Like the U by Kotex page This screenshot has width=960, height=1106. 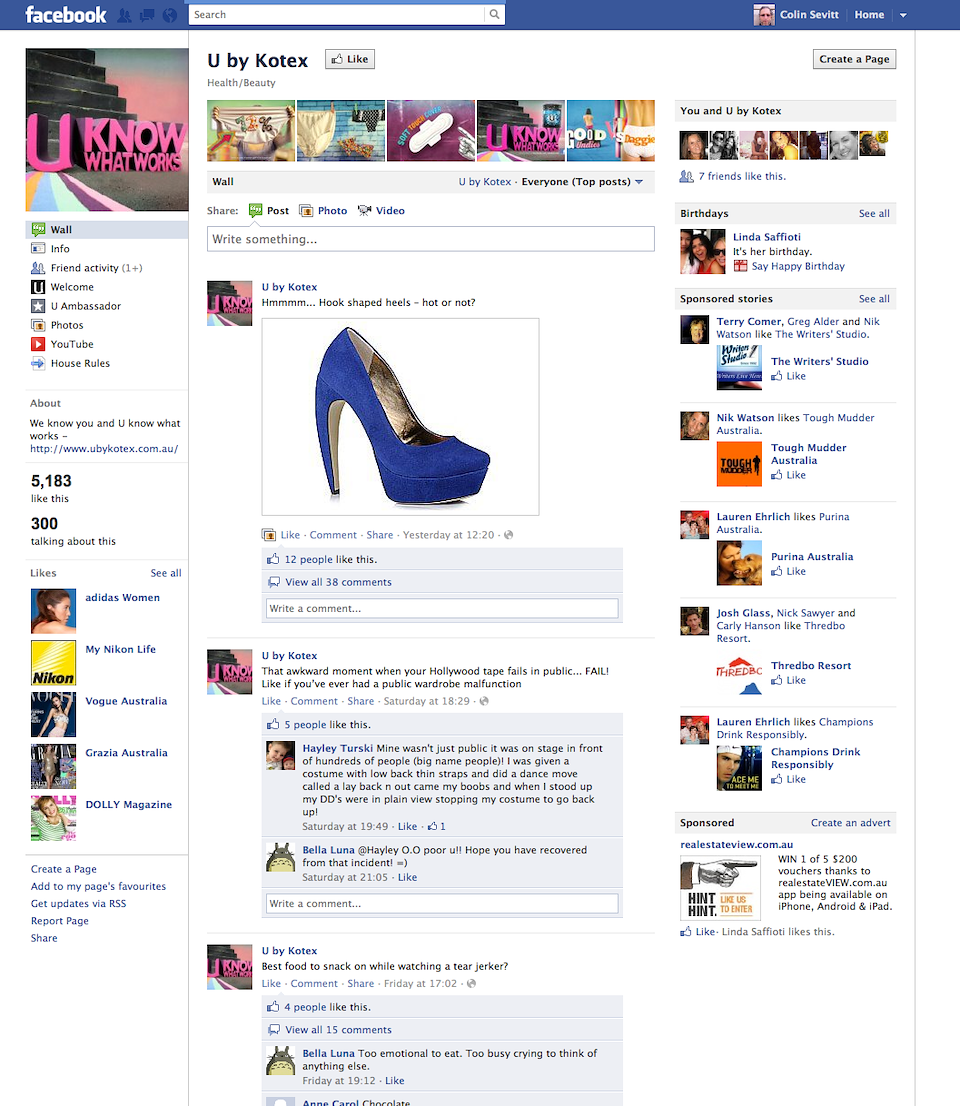350,59
